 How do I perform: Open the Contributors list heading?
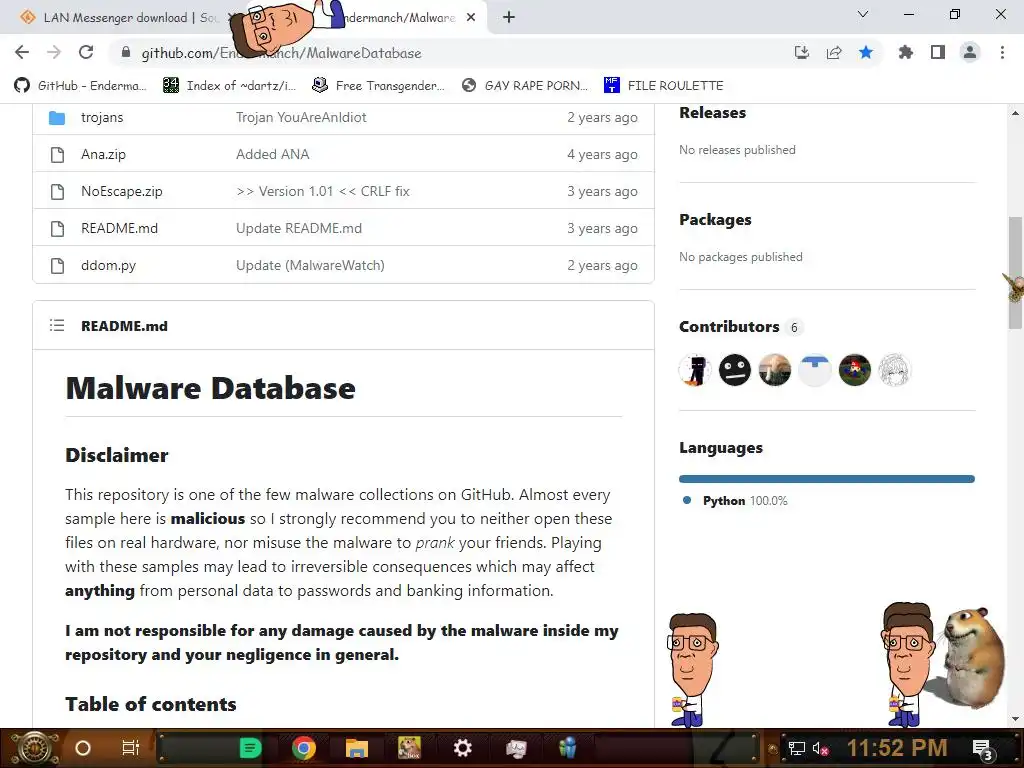tap(729, 327)
